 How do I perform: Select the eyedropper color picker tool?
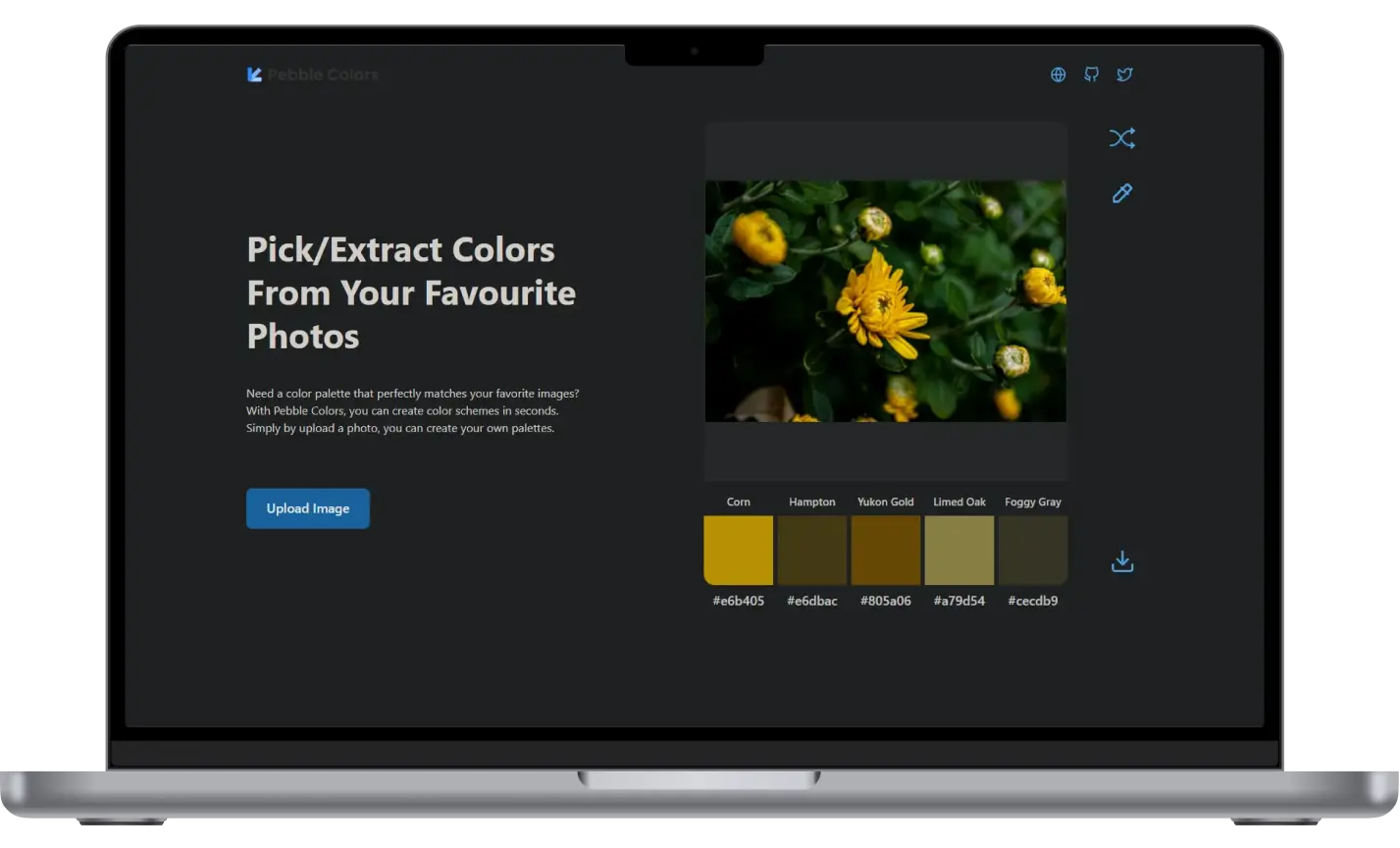point(1121,193)
